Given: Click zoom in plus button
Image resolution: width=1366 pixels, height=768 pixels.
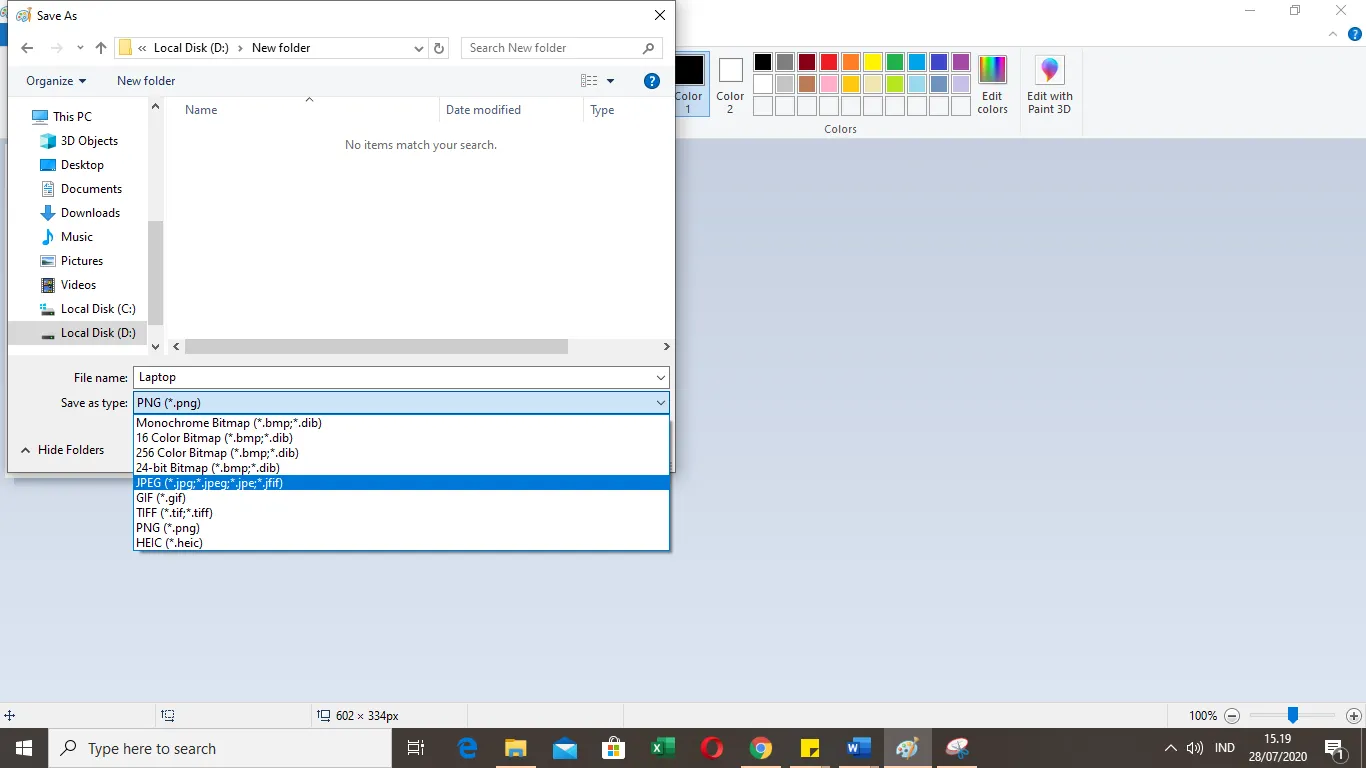Looking at the screenshot, I should 1354,716.
